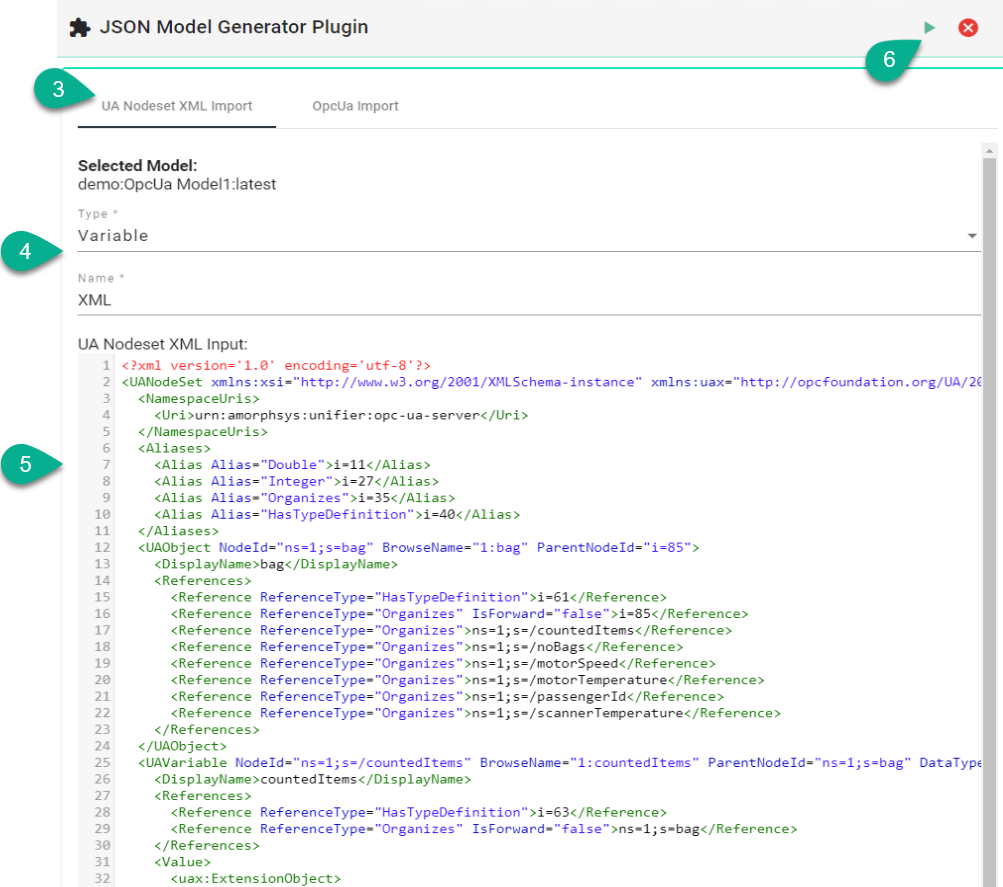Viewport: 1003px width, 887px height.
Task: Open the OpcUa Import tab
Action: [355, 106]
